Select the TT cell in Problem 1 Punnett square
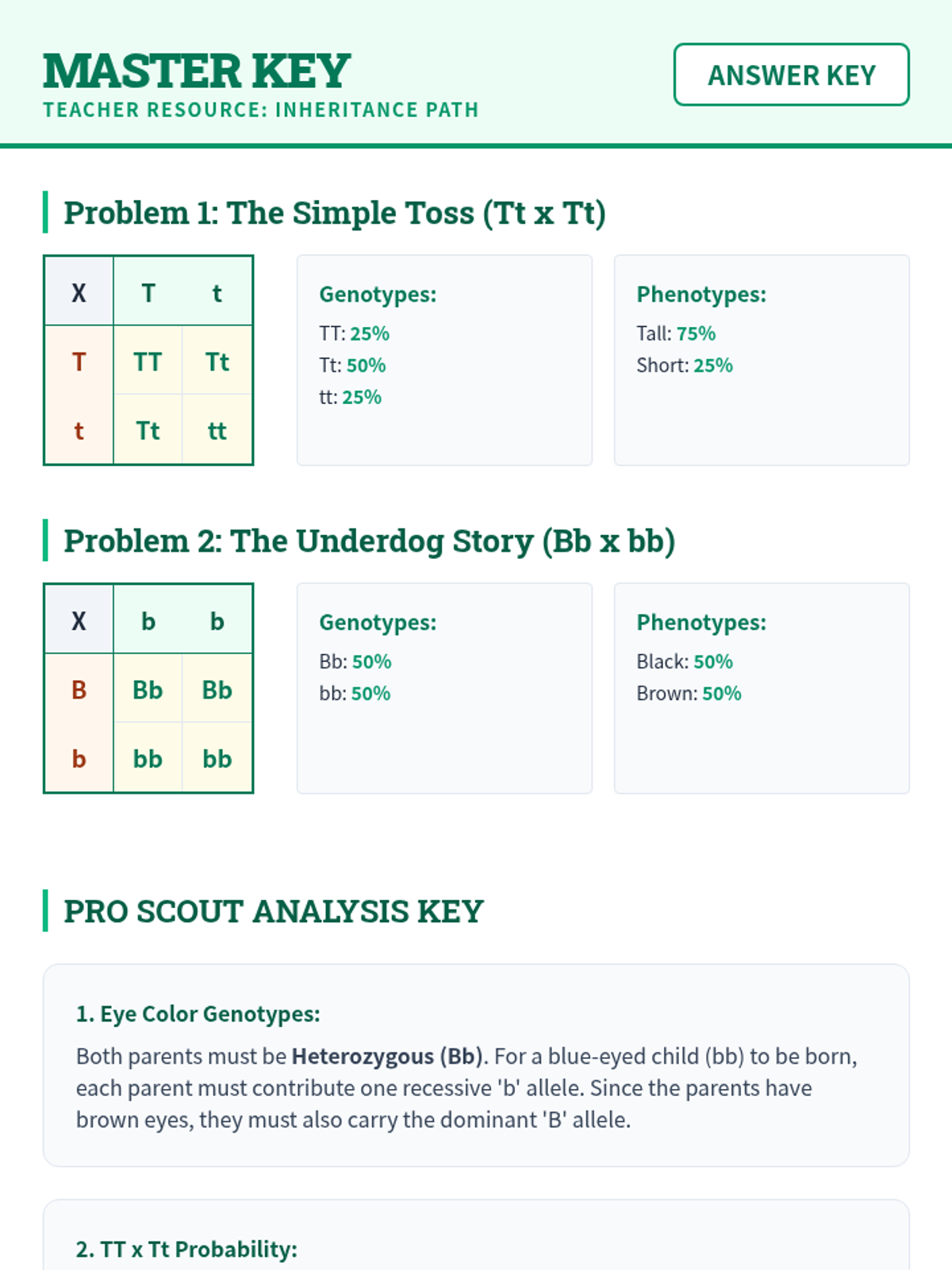The image size is (952, 1270). (148, 362)
